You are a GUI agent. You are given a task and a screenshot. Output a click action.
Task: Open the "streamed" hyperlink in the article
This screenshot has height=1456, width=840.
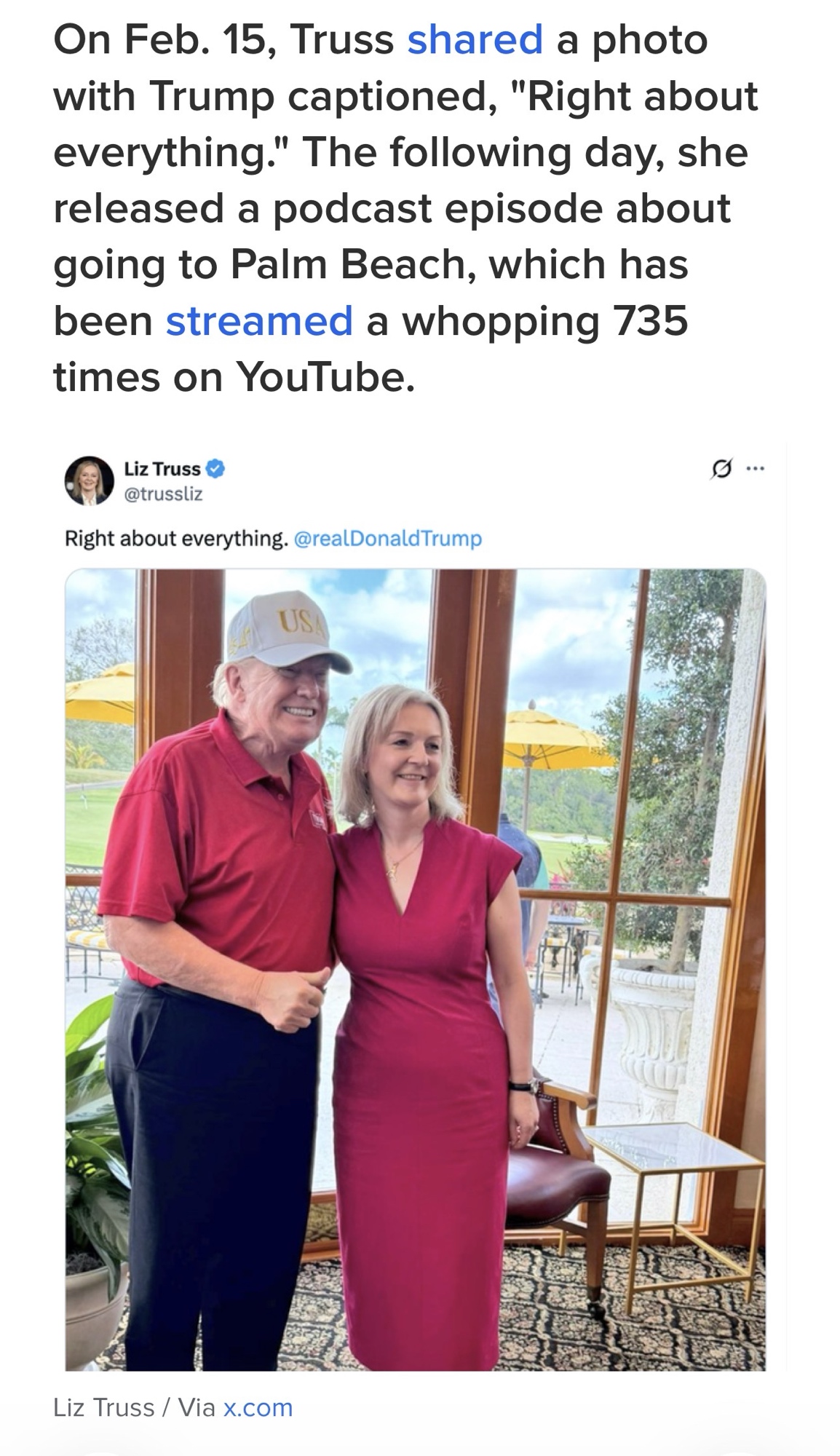click(258, 321)
